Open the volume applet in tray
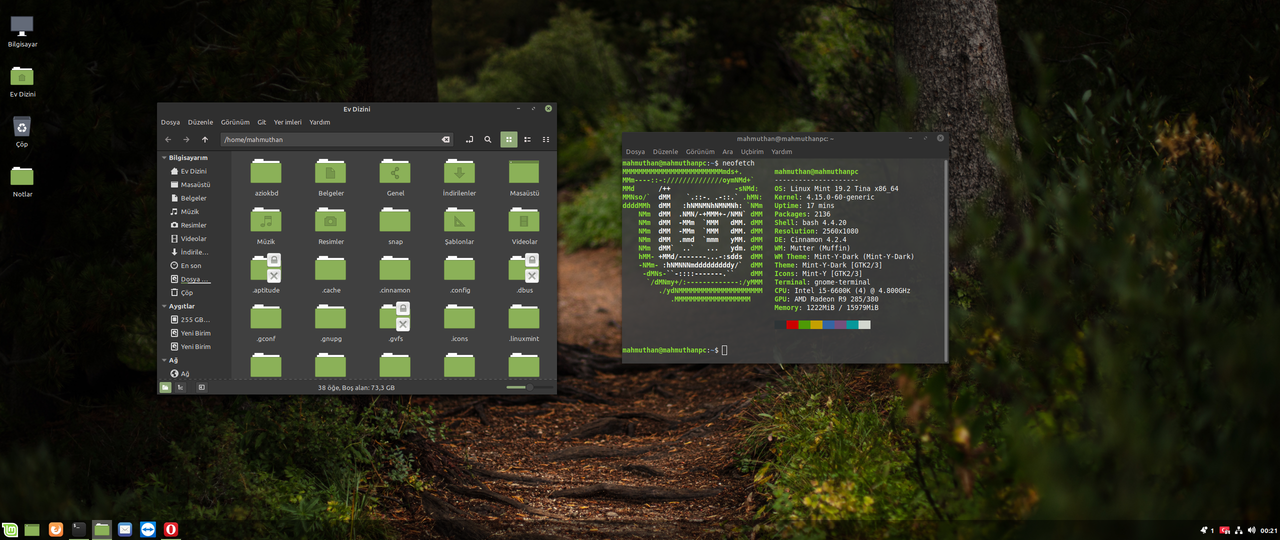The width and height of the screenshot is (1280, 540). tap(1251, 530)
